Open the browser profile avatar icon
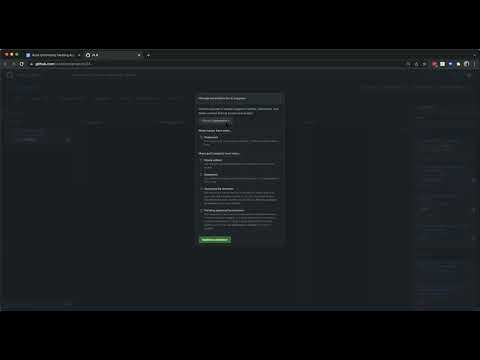Image resolution: width=480 pixels, height=360 pixels. click(466, 64)
